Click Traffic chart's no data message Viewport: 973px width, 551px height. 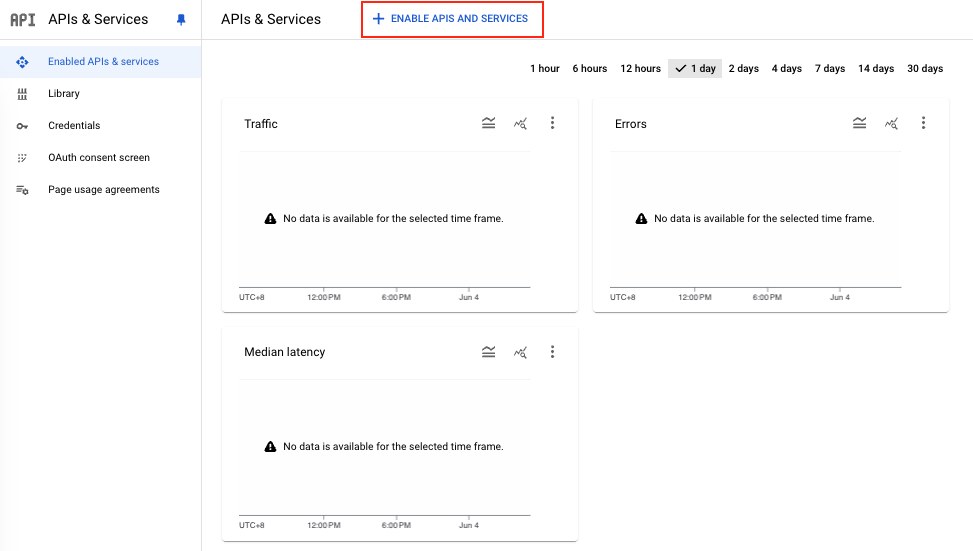tap(393, 218)
